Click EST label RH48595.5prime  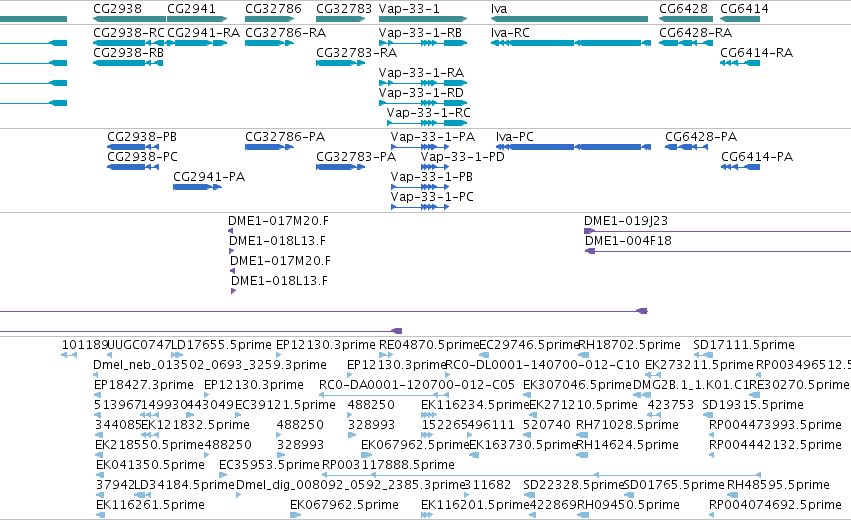click(778, 485)
